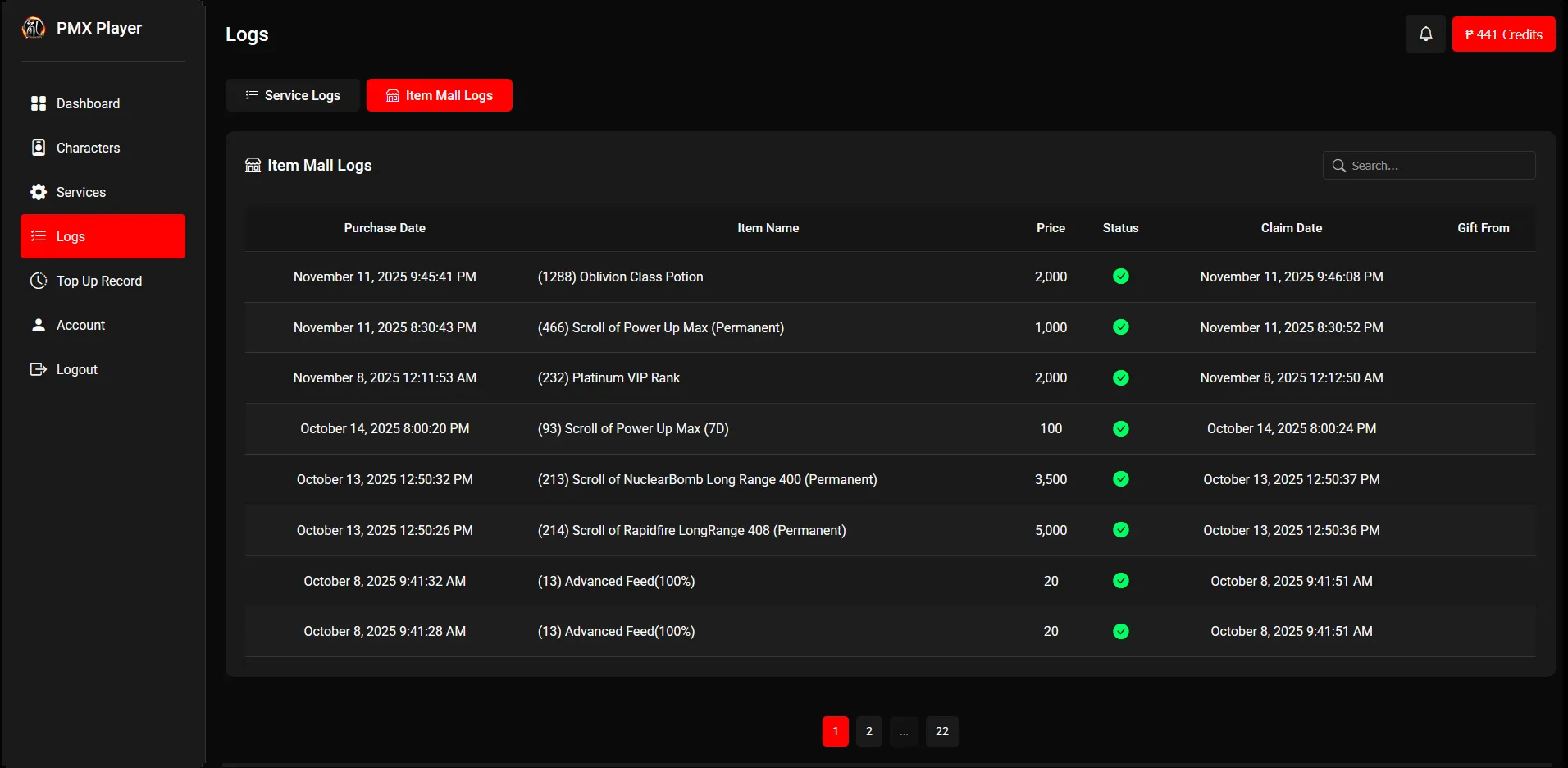This screenshot has width=1568, height=768.
Task: Click the Services gear icon
Action: (x=39, y=192)
